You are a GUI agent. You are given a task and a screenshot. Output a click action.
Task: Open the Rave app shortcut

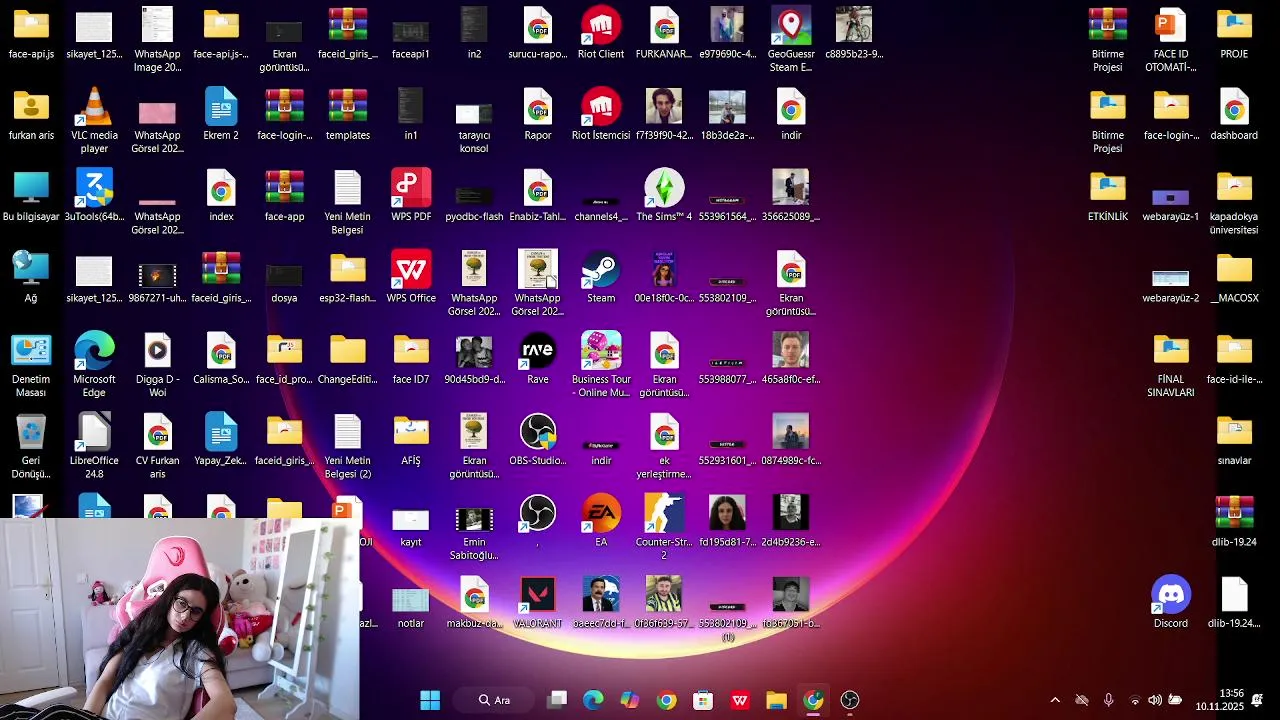coord(538,358)
